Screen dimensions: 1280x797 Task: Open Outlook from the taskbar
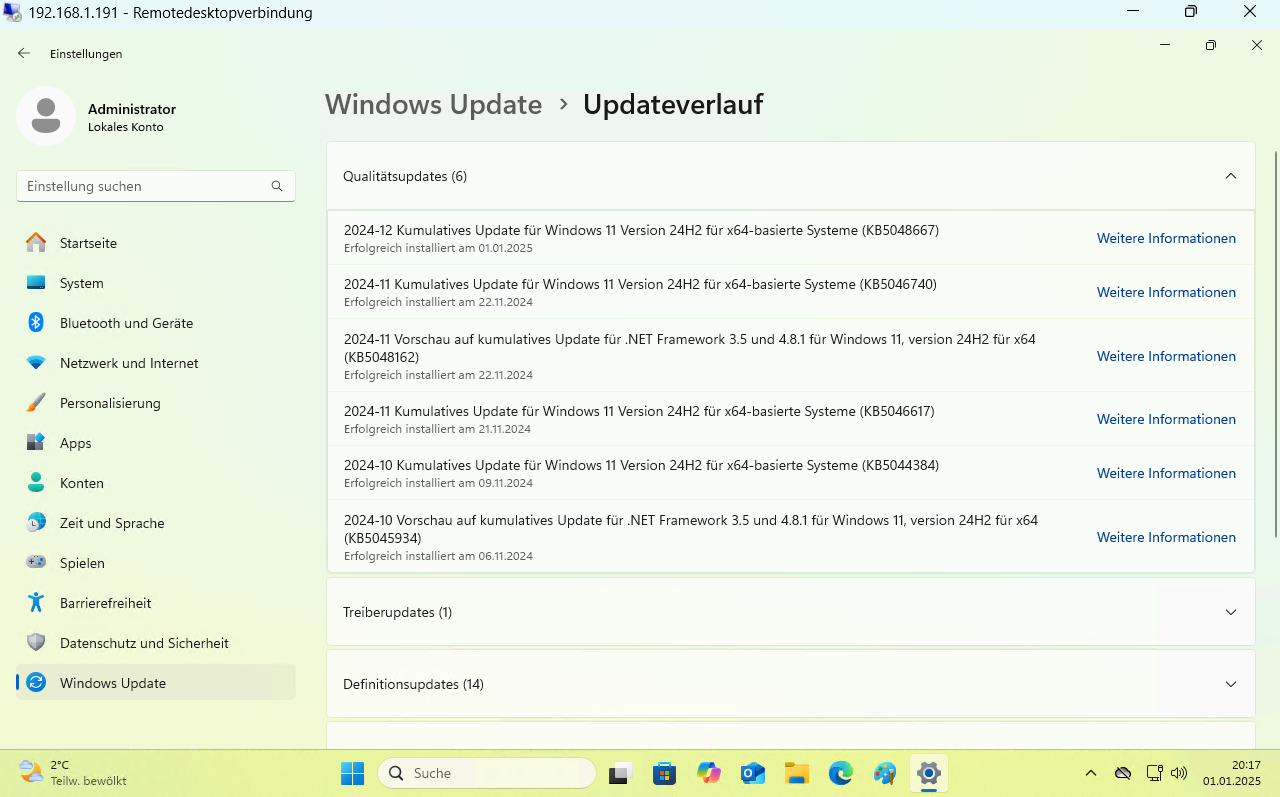pos(752,773)
